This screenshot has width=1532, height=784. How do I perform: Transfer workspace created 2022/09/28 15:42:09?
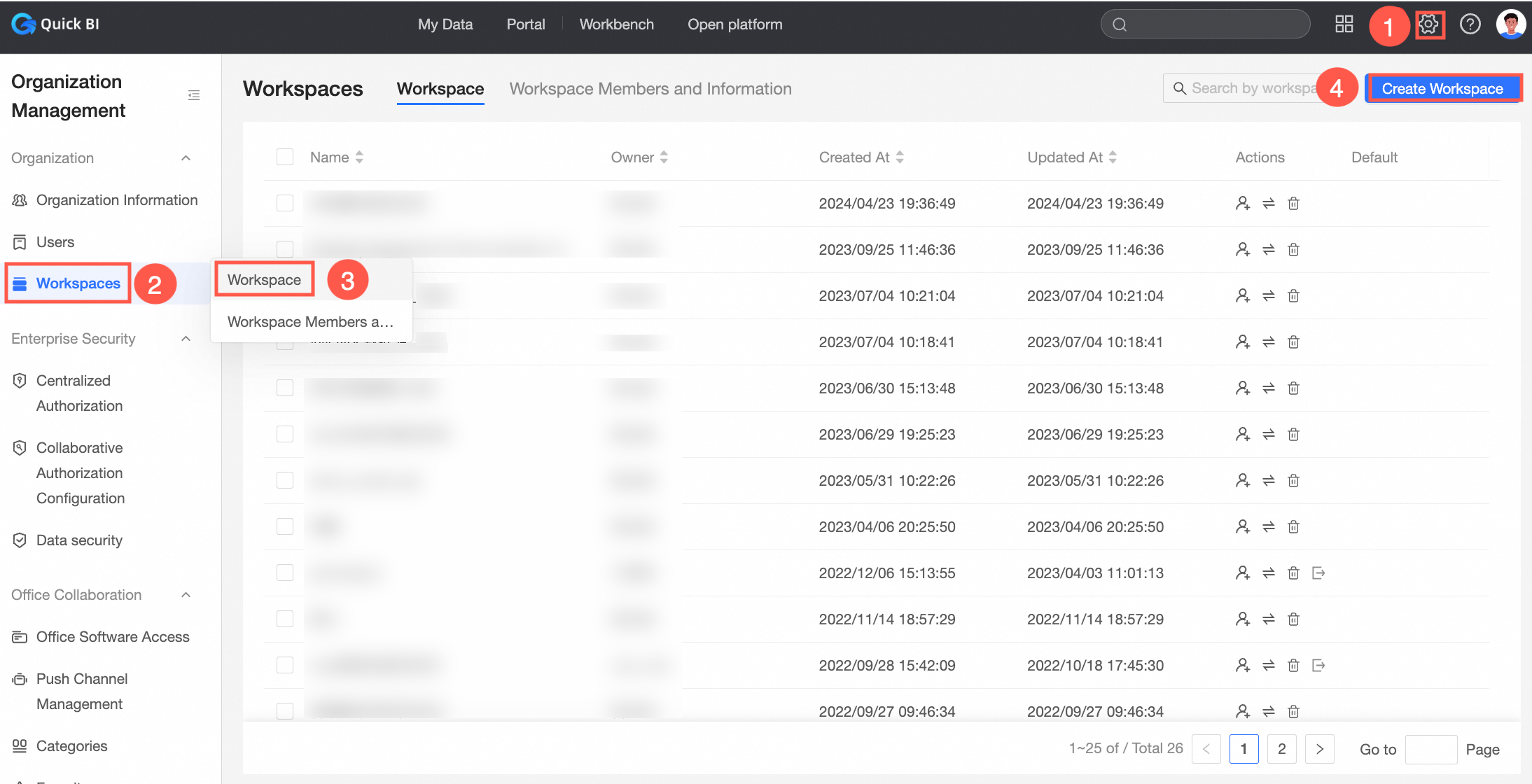pos(1268,666)
